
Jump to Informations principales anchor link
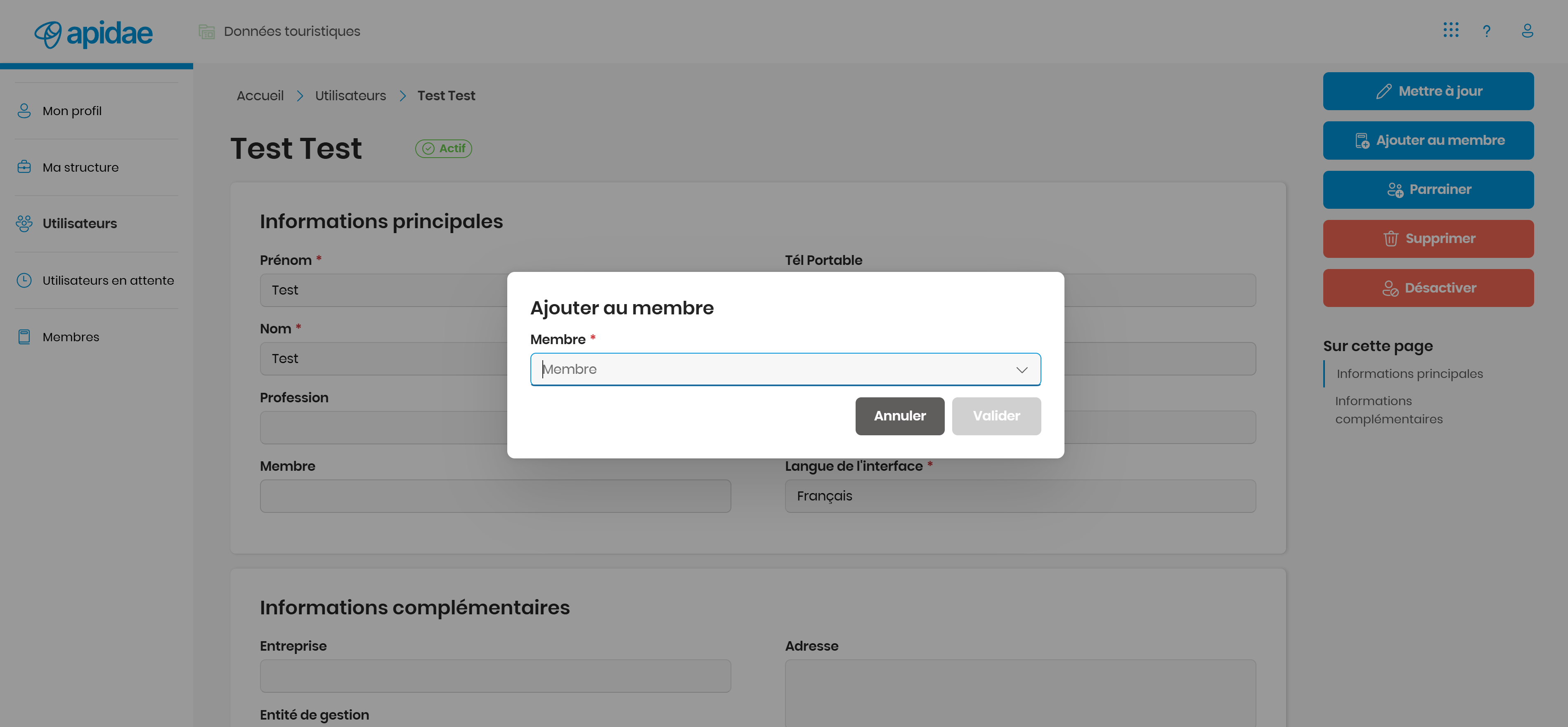[1410, 373]
